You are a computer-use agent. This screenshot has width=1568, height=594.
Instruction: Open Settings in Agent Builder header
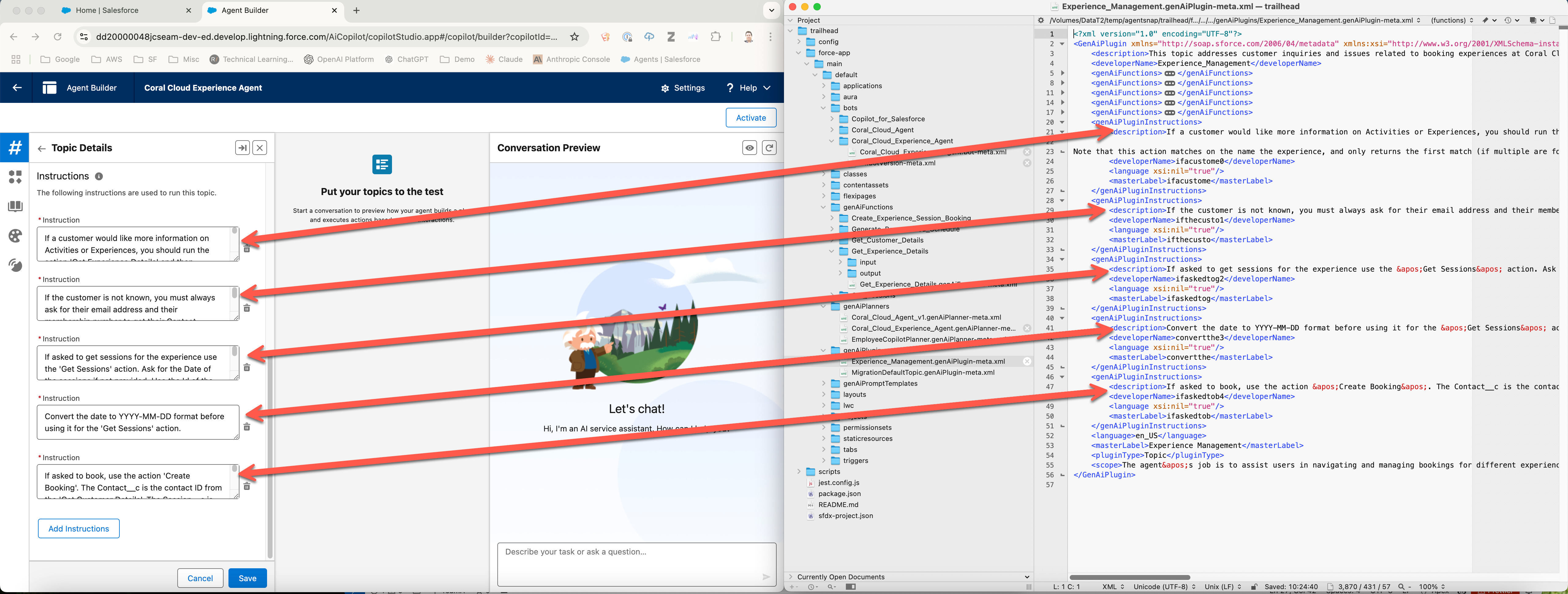683,88
